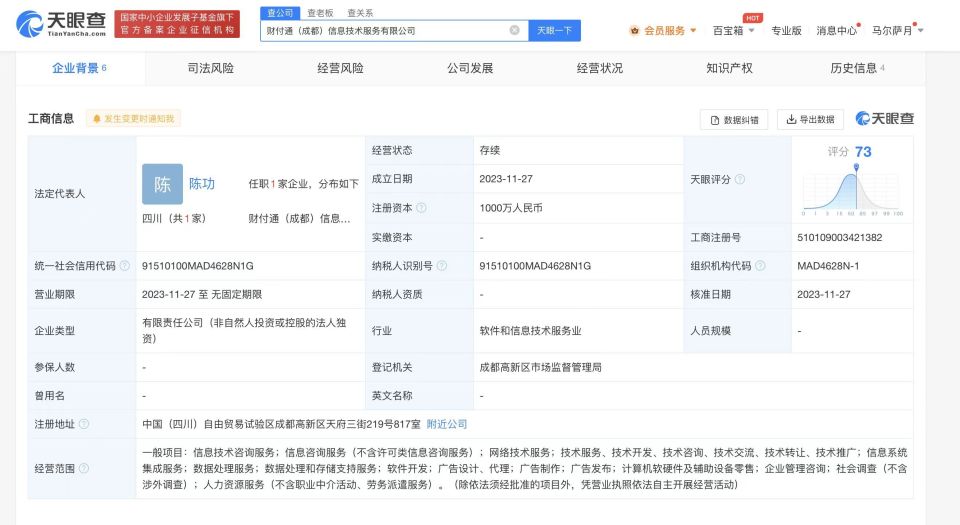Click the 天眼评分 score distribution chart
The image size is (960, 525).
852,191
